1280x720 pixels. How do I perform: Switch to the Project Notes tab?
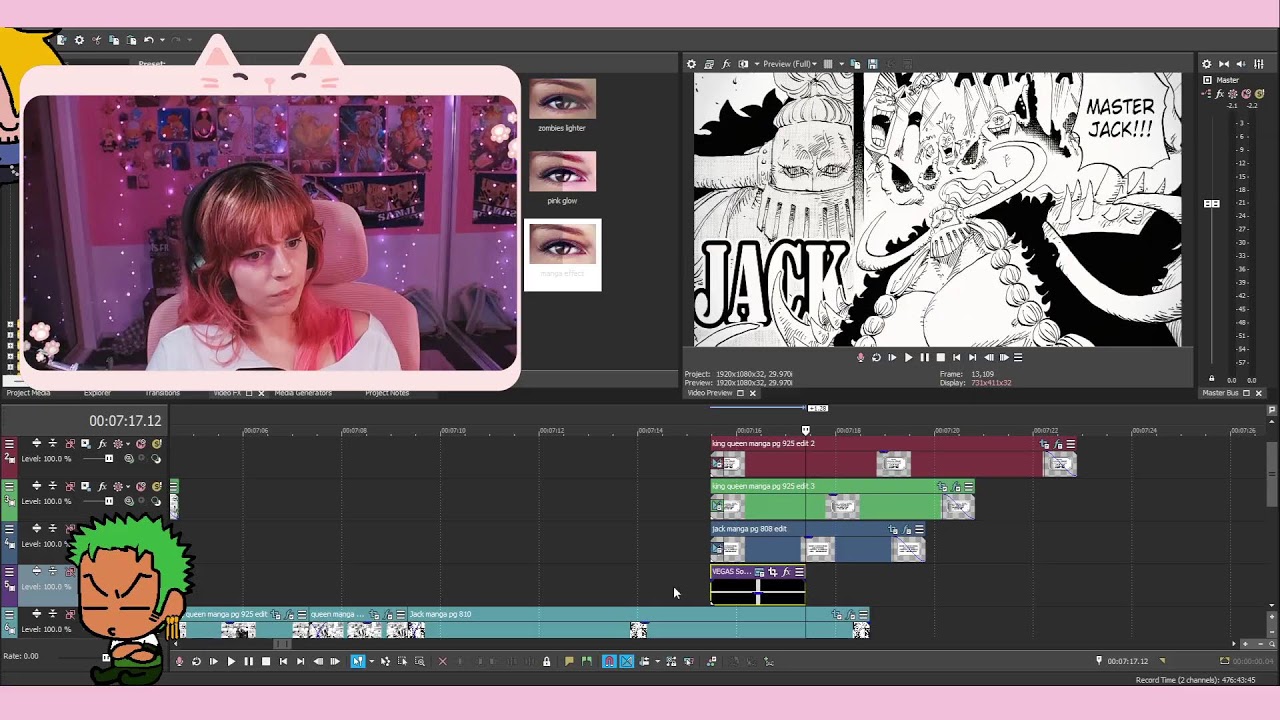[x=387, y=393]
